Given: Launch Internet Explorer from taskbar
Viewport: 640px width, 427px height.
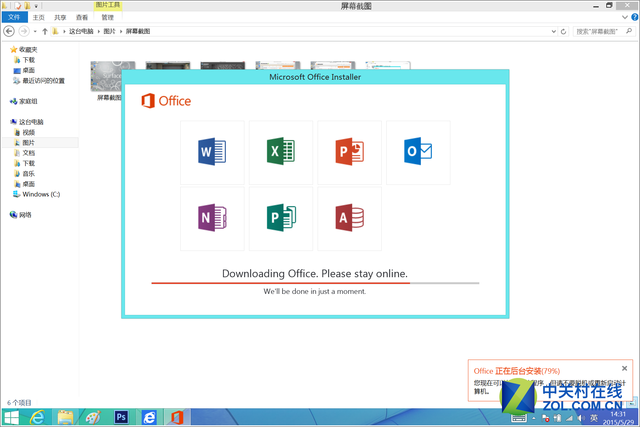Looking at the screenshot, I should point(37,418).
